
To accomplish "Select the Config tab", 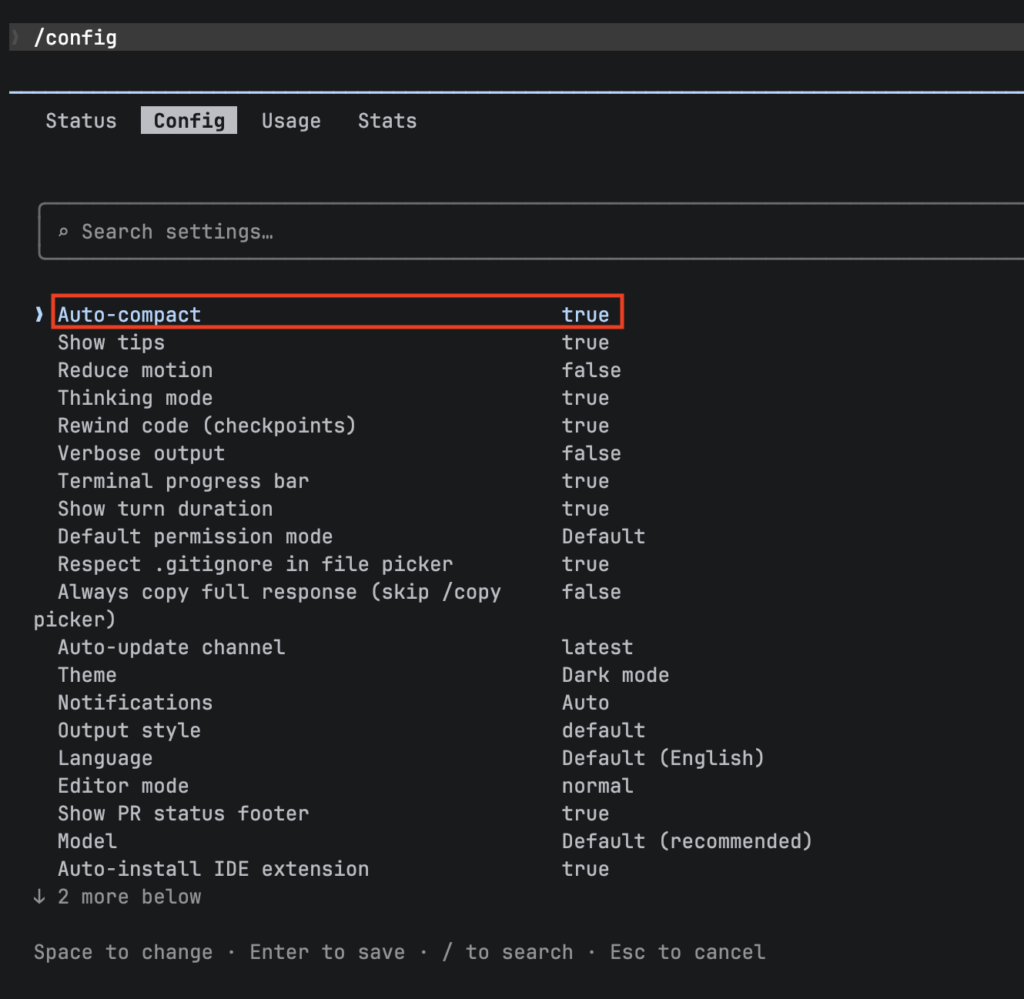I will 189,121.
